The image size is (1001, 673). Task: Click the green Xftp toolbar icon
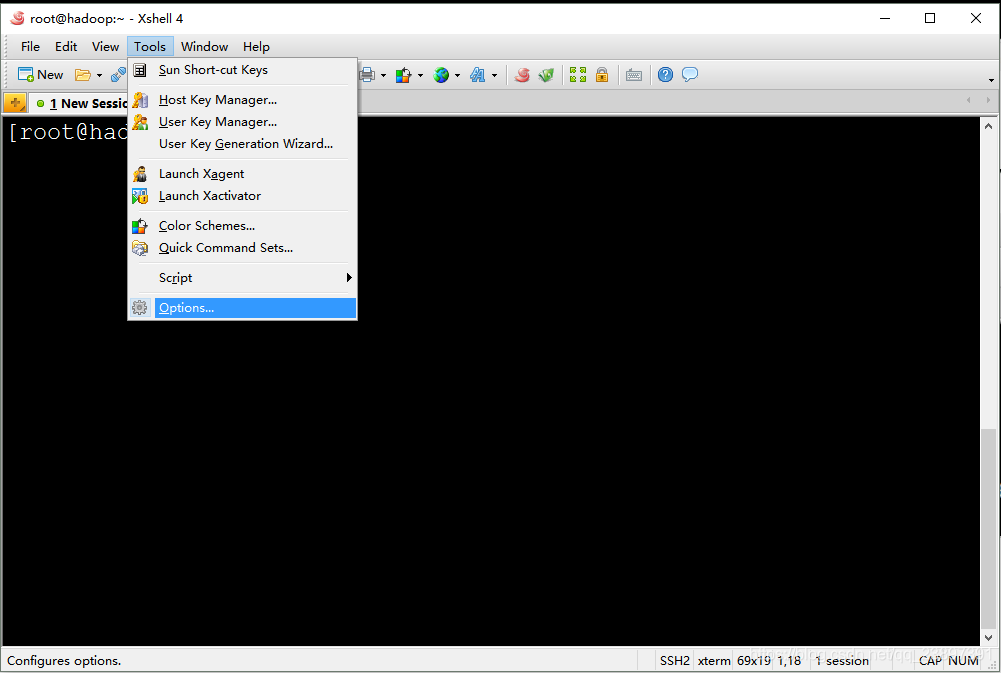coord(546,75)
